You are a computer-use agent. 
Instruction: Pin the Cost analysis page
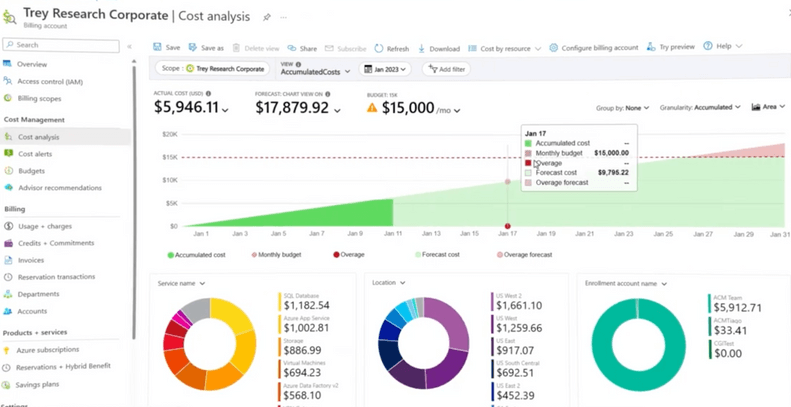pos(266,17)
